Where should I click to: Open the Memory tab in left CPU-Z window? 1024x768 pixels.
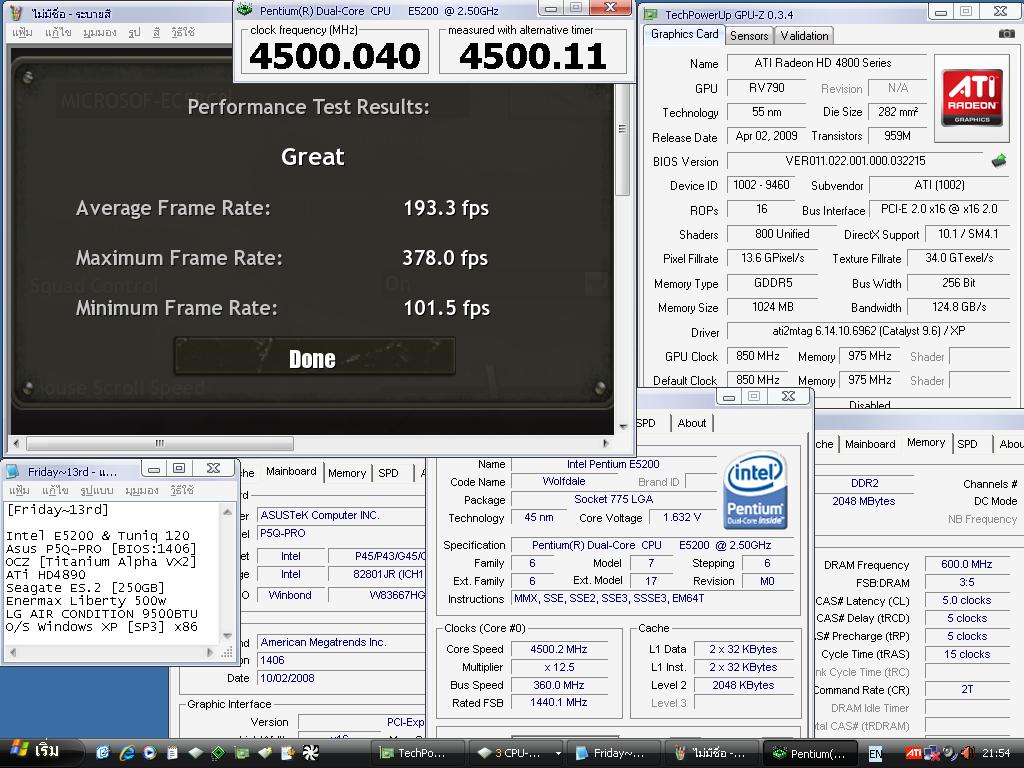tap(347, 473)
